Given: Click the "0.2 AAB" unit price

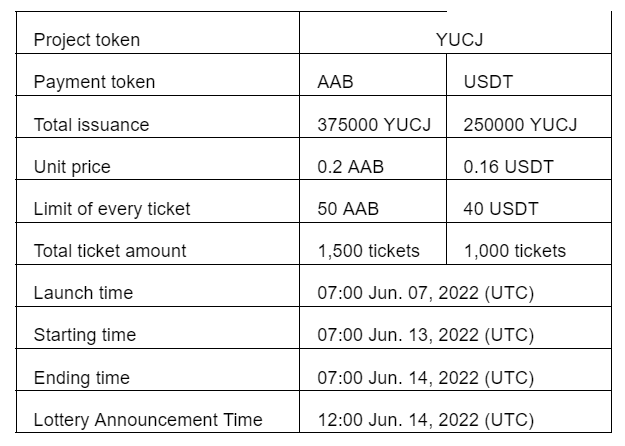Looking at the screenshot, I should tap(350, 167).
